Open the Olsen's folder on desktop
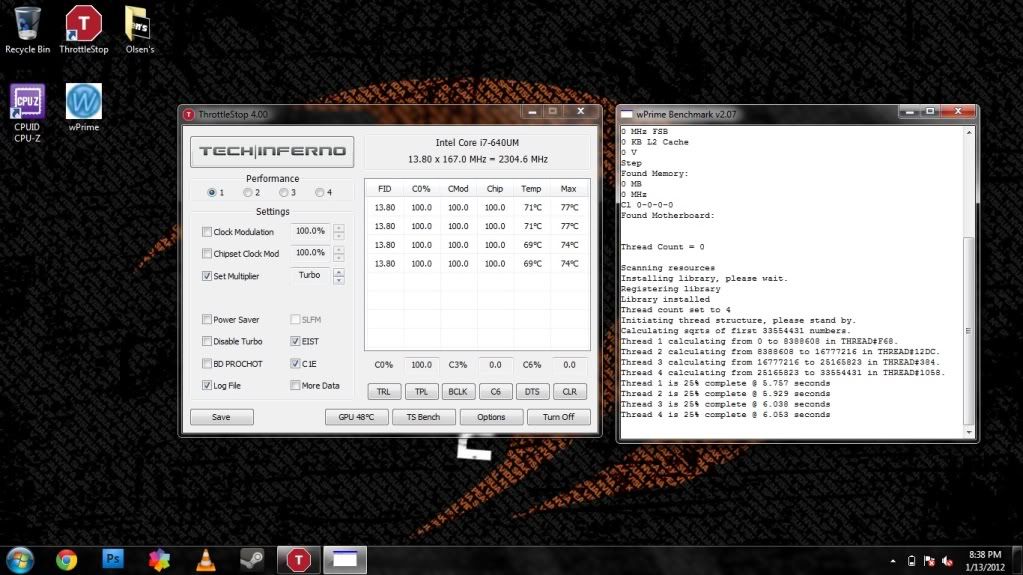This screenshot has height=575, width=1023. [139, 29]
